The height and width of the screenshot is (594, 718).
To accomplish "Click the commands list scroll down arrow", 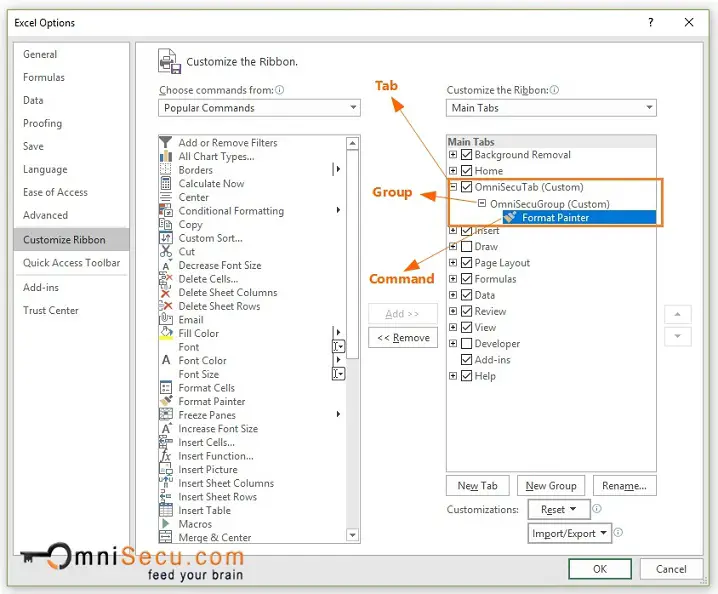I will coord(352,535).
